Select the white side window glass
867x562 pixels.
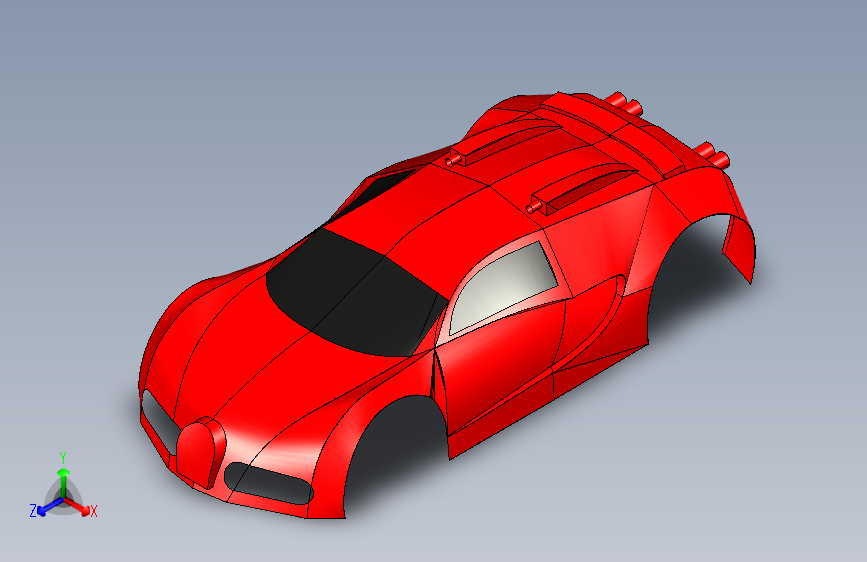tap(502, 288)
